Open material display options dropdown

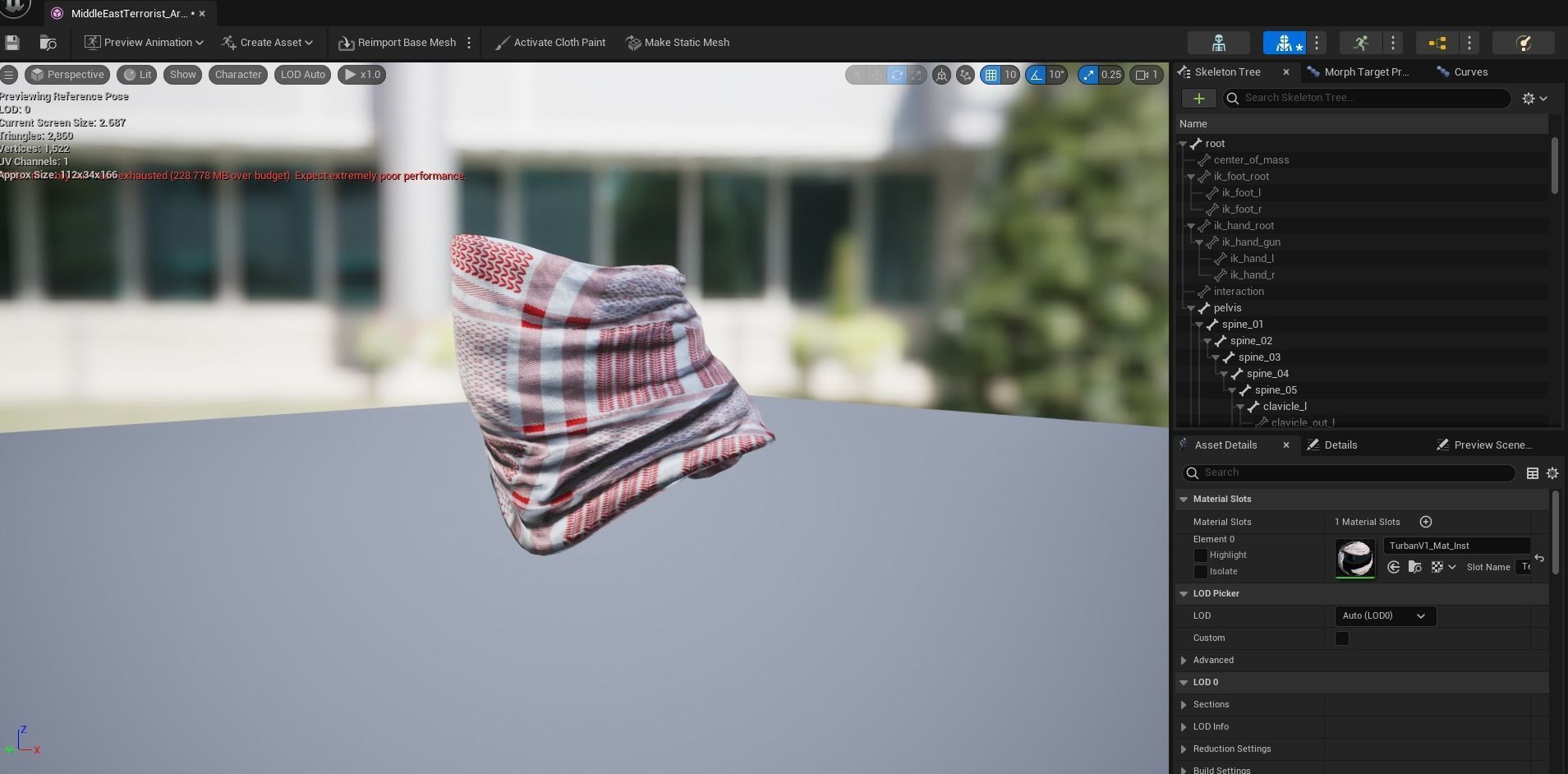pyautogui.click(x=1443, y=567)
